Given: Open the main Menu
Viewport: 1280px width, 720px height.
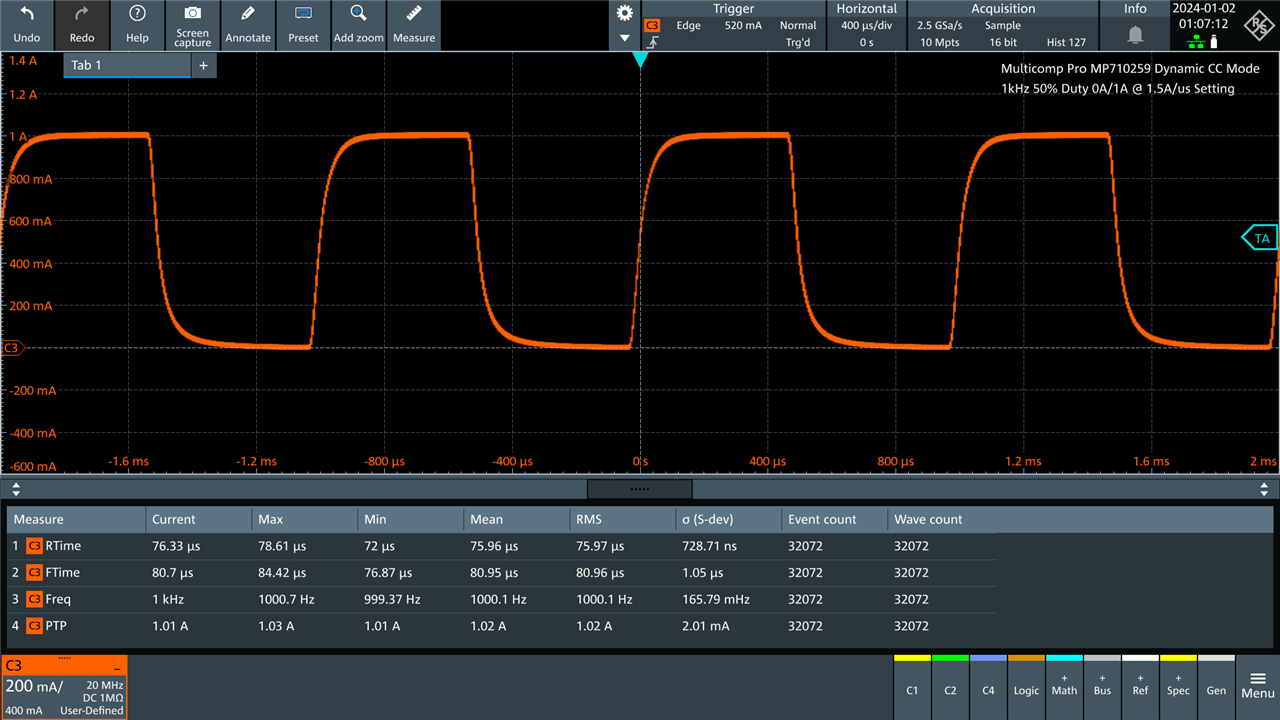Looking at the screenshot, I should [x=1258, y=686].
